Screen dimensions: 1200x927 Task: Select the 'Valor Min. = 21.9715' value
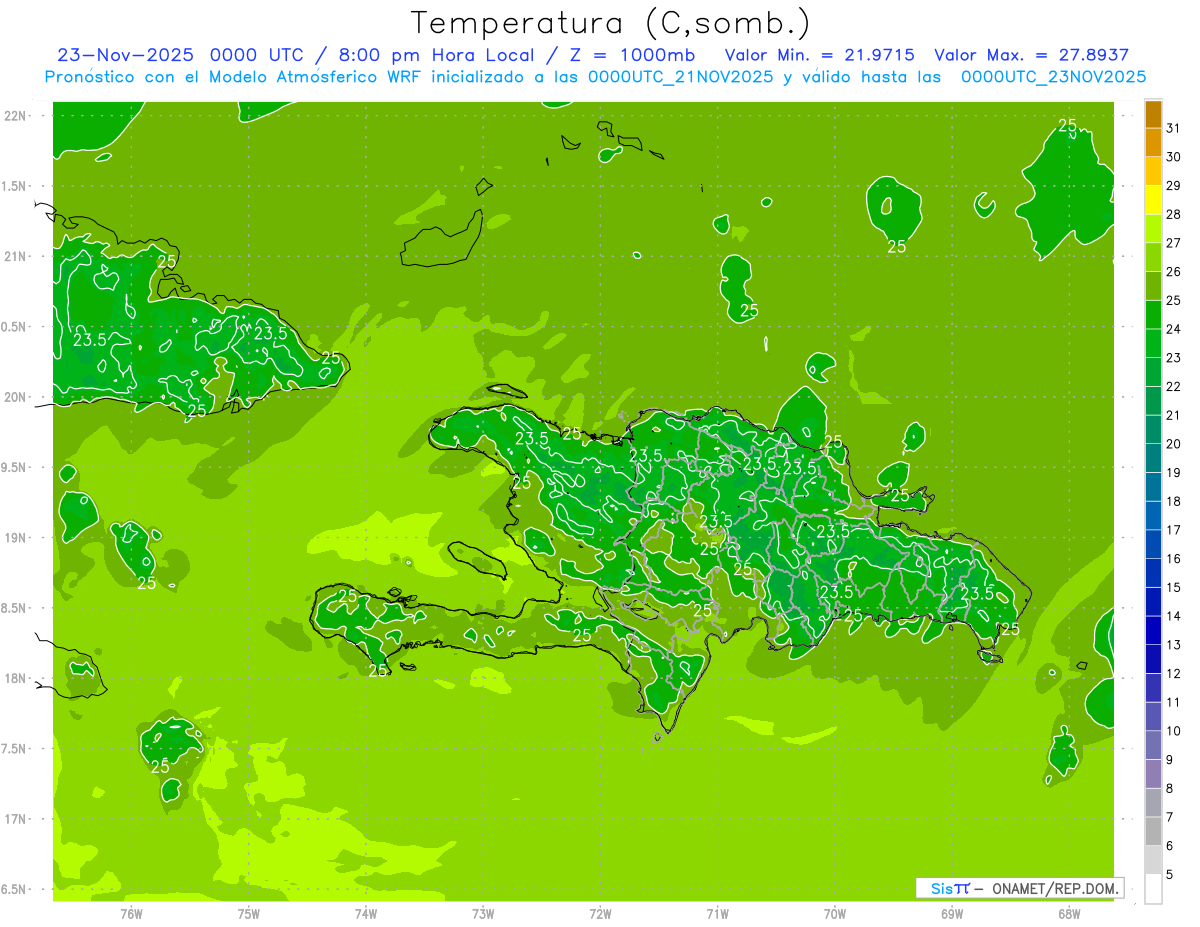[819, 55]
